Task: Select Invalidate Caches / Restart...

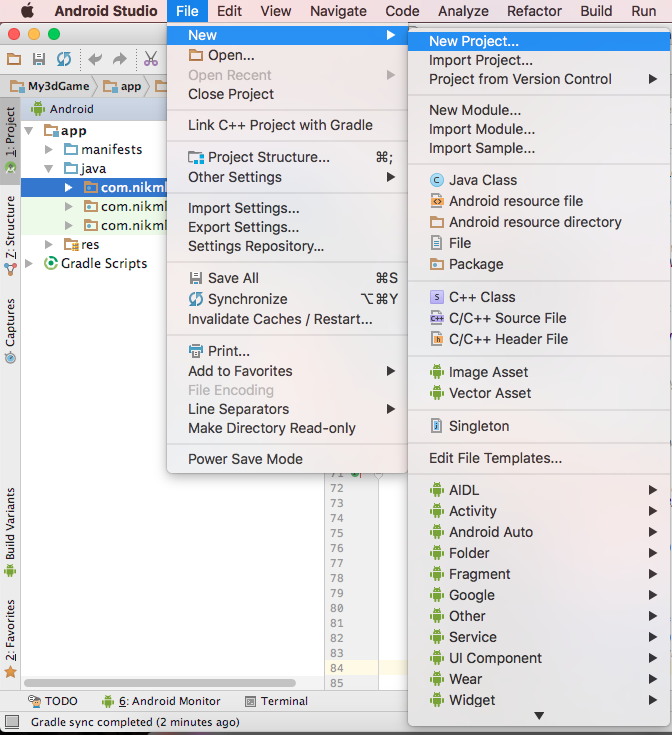Action: tap(287, 319)
